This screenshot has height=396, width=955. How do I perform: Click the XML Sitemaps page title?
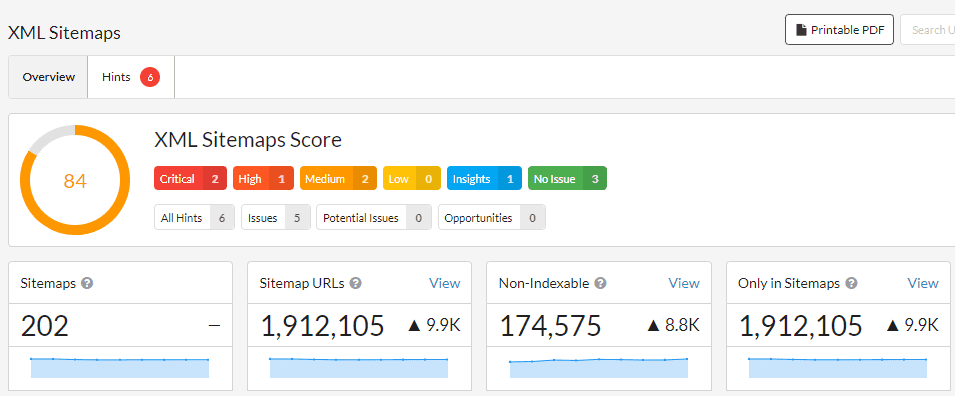[x=64, y=33]
